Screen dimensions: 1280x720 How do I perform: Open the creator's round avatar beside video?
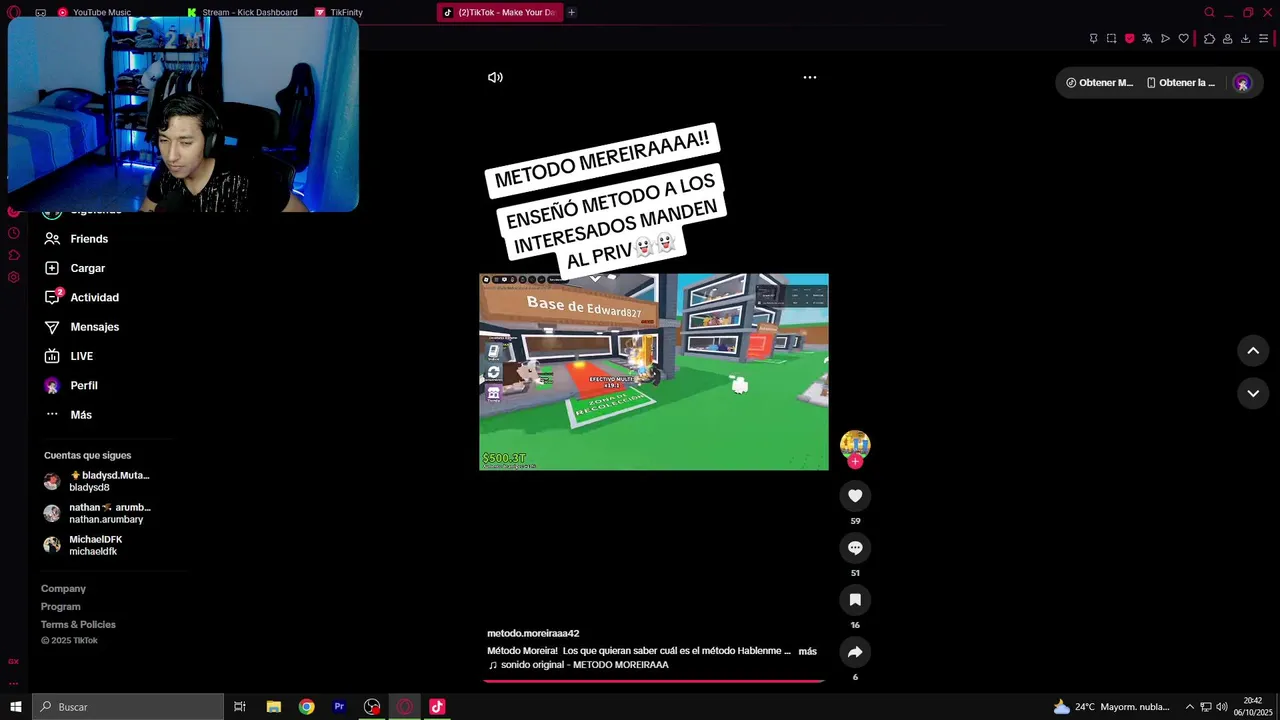(x=855, y=444)
